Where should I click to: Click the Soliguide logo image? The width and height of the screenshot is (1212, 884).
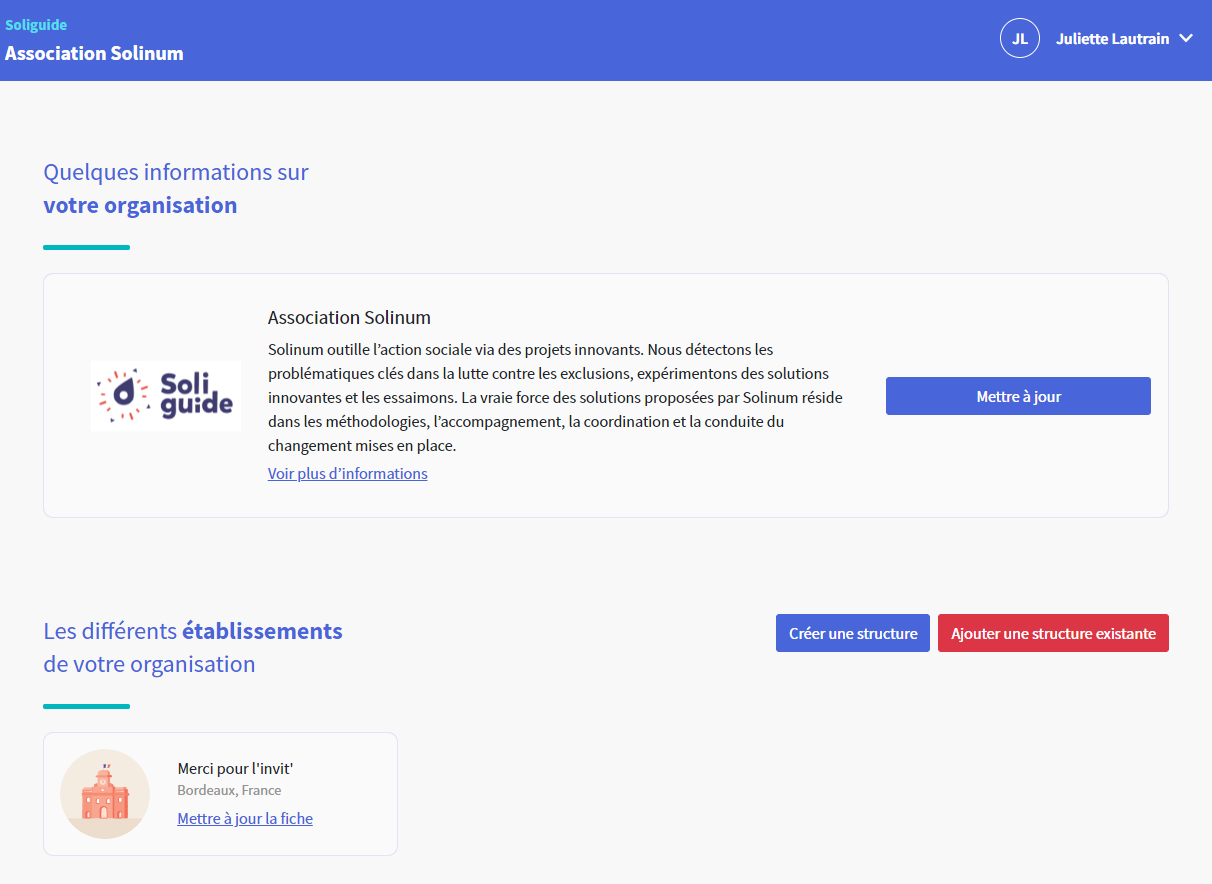pyautogui.click(x=166, y=396)
